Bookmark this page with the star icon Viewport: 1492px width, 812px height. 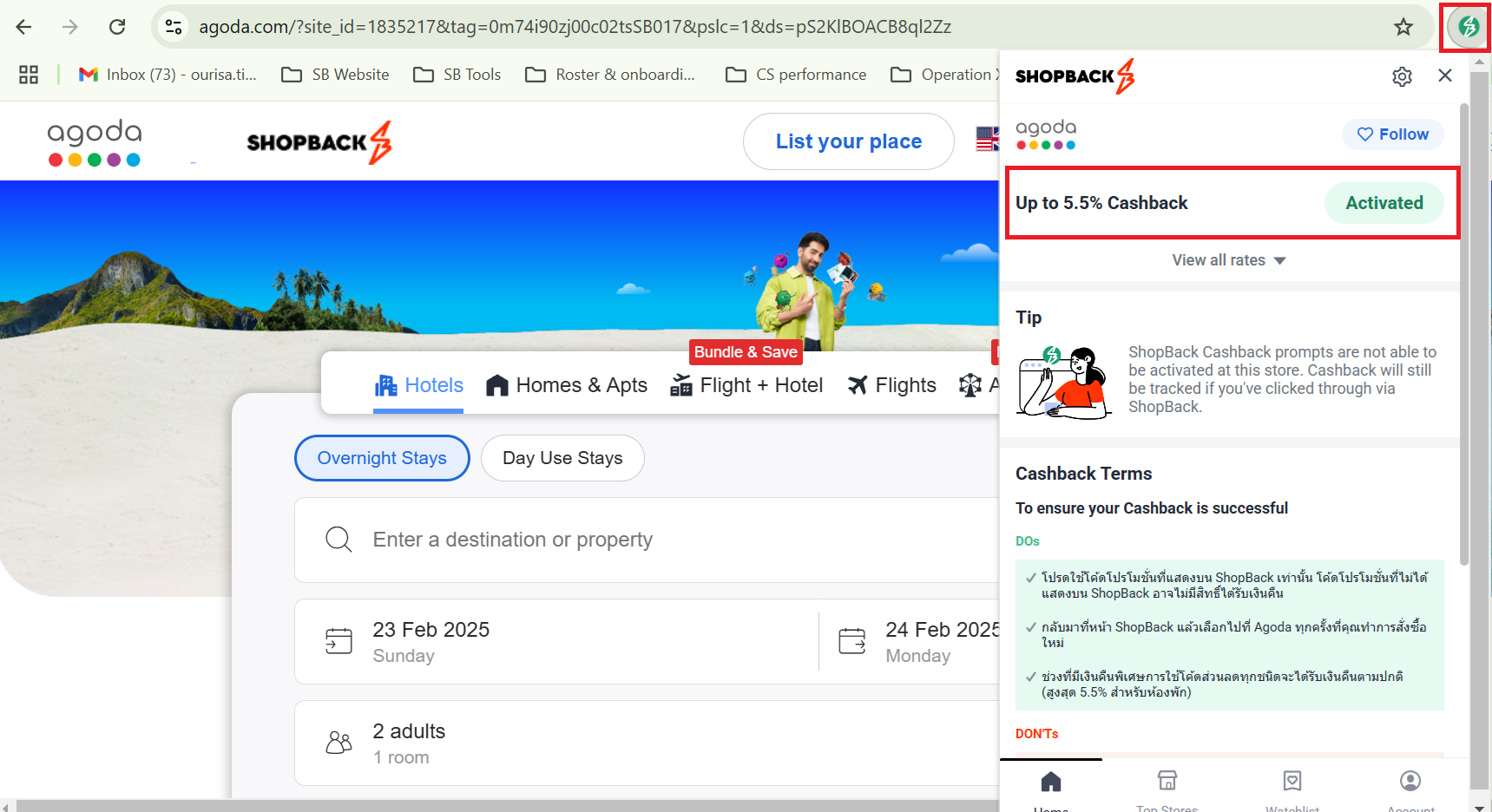tap(1403, 27)
